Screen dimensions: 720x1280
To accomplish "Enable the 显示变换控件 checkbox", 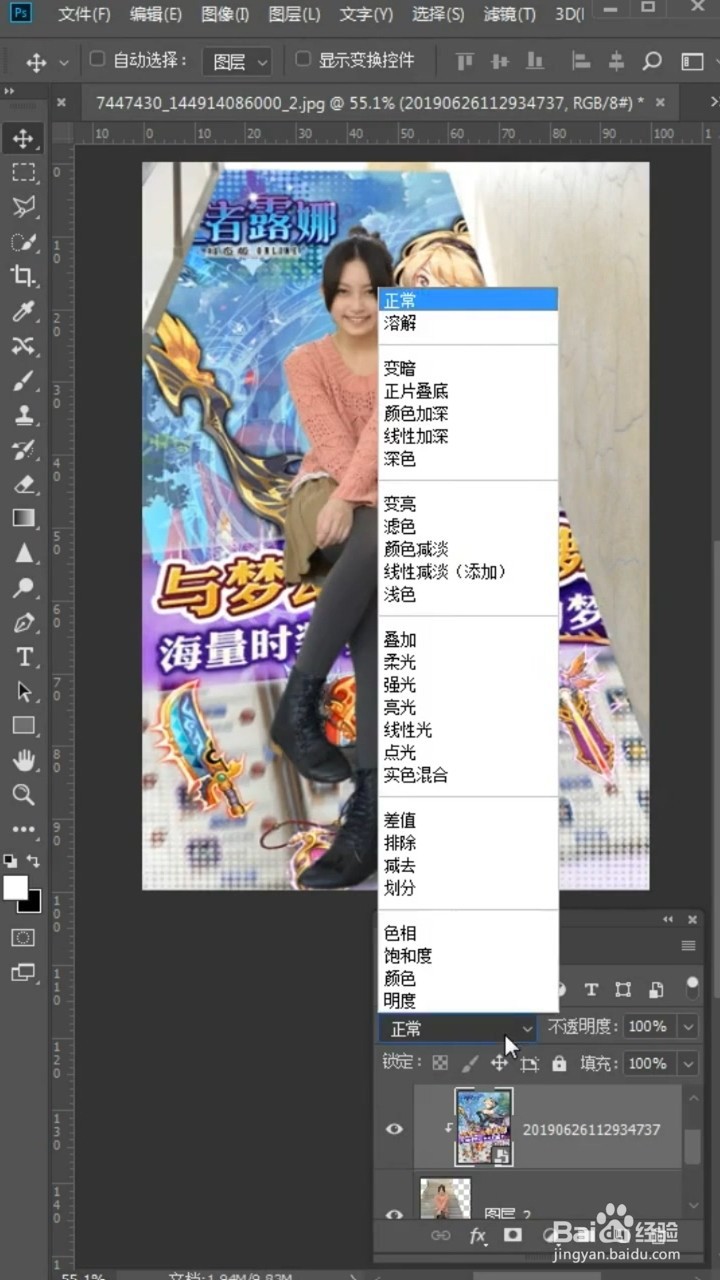I will click(303, 59).
